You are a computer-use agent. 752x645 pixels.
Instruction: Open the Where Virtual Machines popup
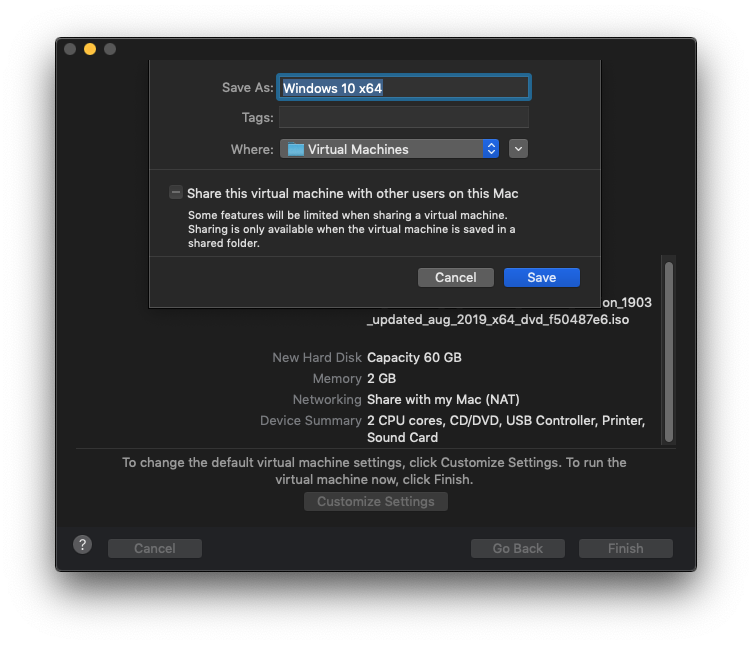click(389, 149)
